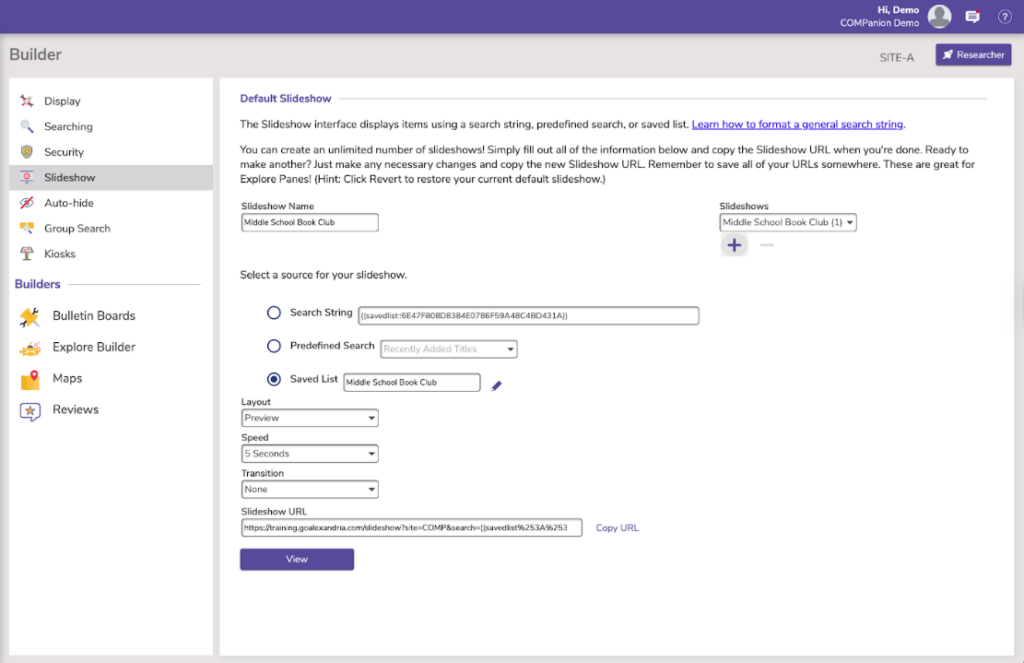Click the notifications chat icon in header
Image resolution: width=1024 pixels, height=663 pixels.
[972, 16]
